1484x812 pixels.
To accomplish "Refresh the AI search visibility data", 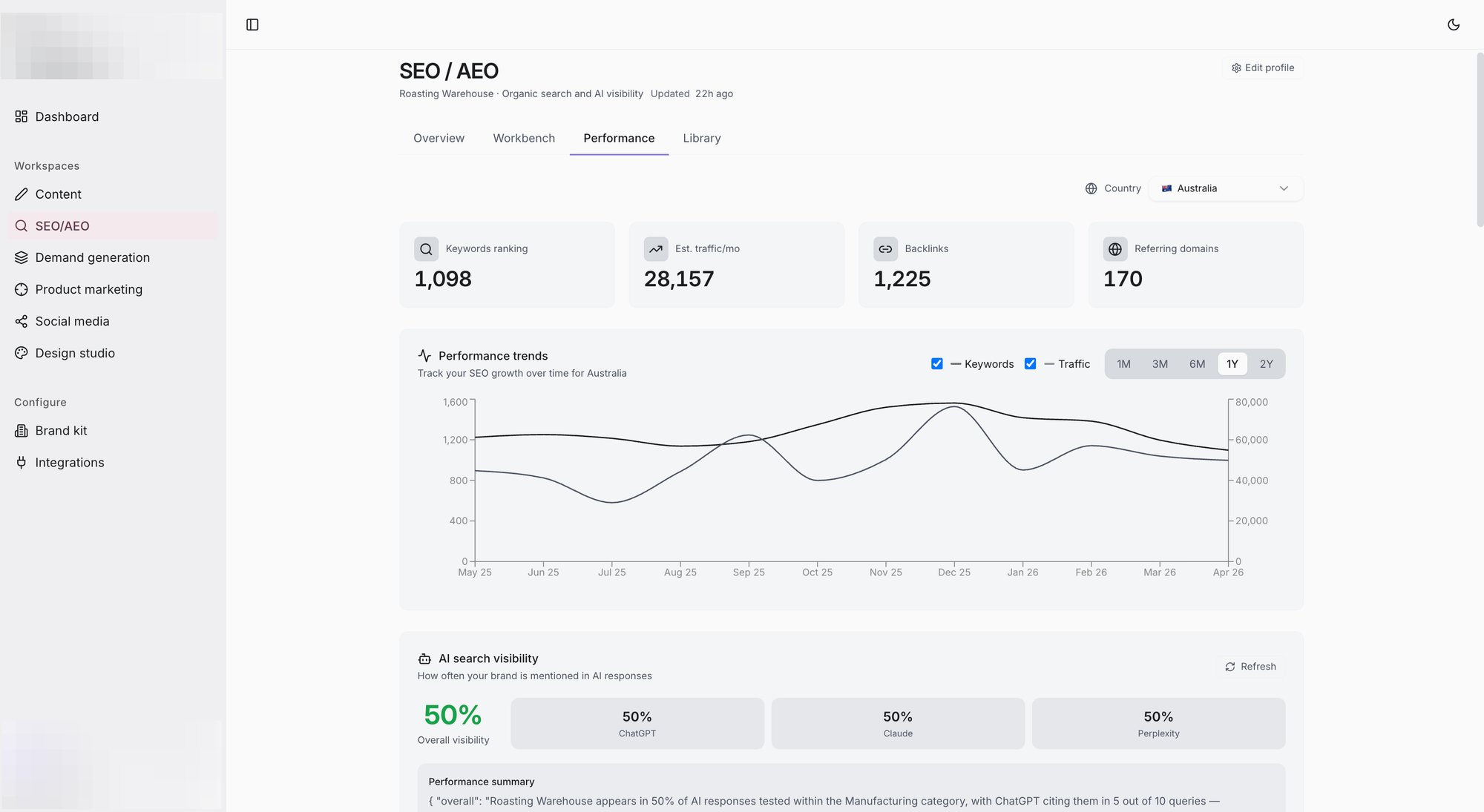I will click(1250, 667).
